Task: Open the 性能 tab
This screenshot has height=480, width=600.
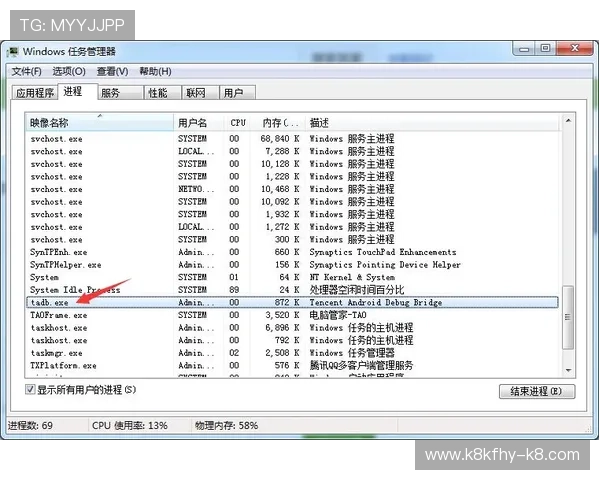Action: (x=162, y=93)
